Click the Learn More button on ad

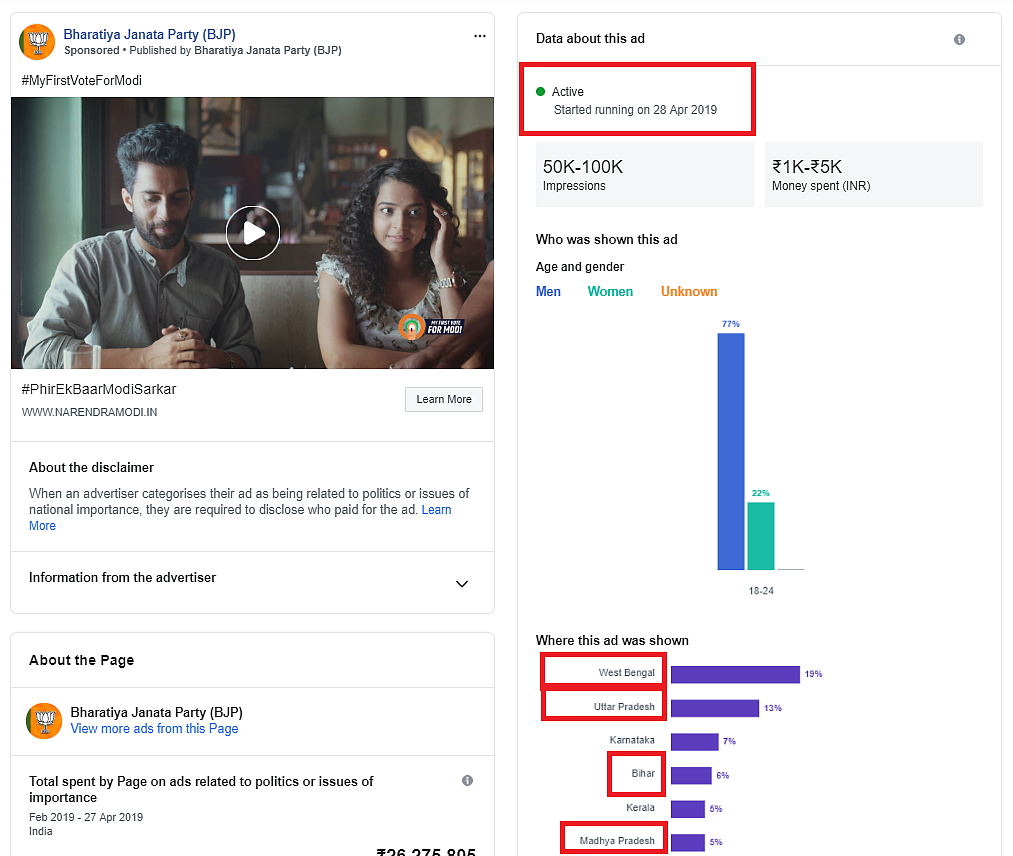point(444,399)
